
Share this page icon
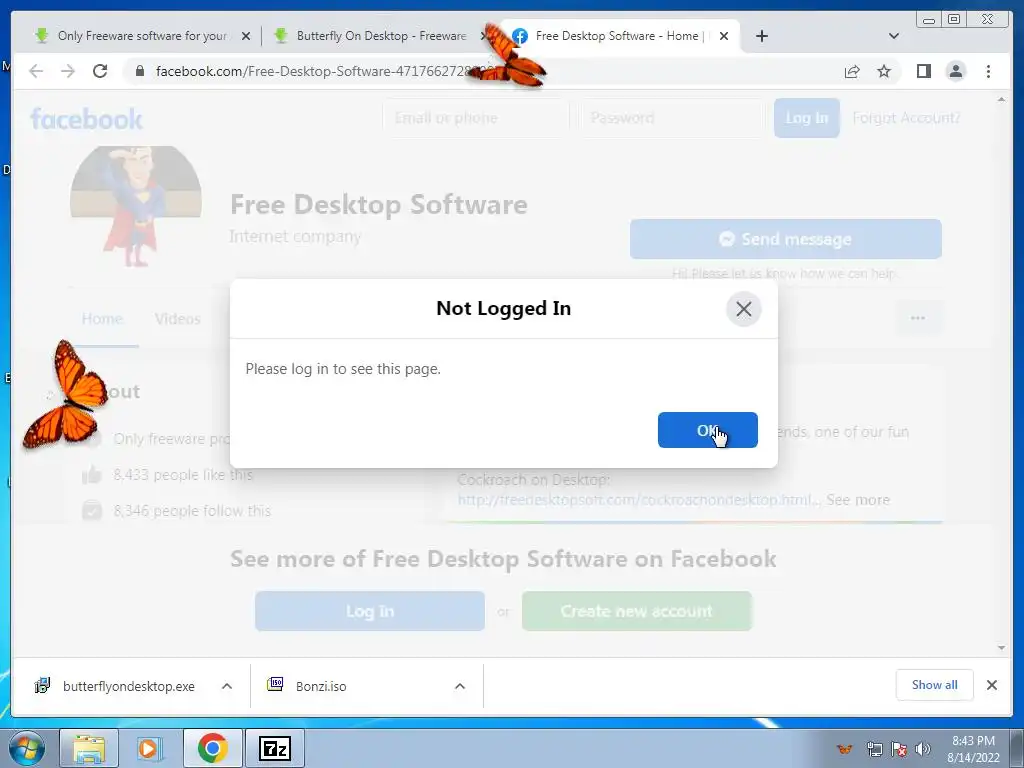pyautogui.click(x=852, y=71)
